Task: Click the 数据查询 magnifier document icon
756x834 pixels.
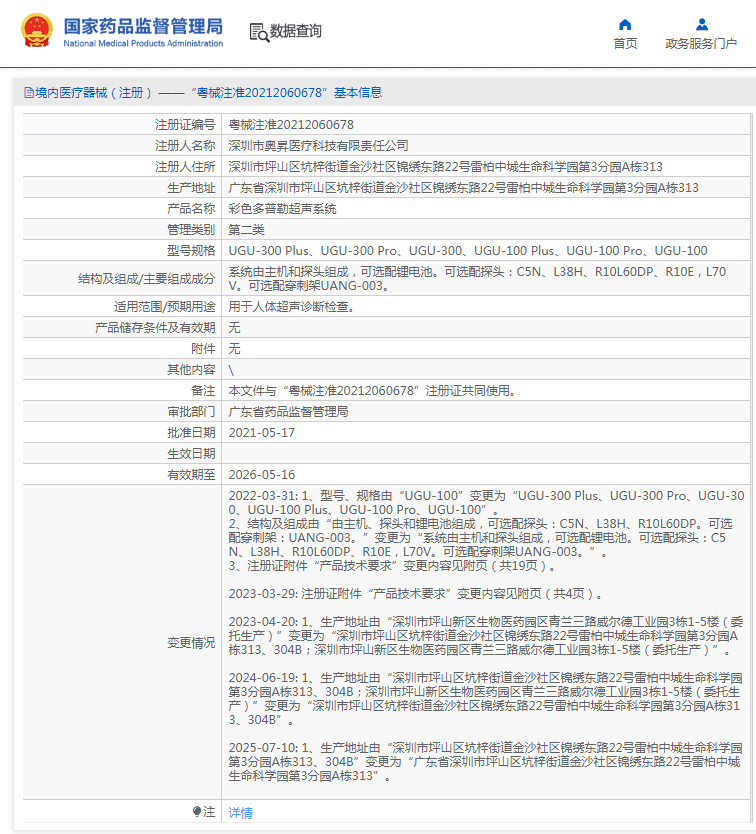Action: 258,32
